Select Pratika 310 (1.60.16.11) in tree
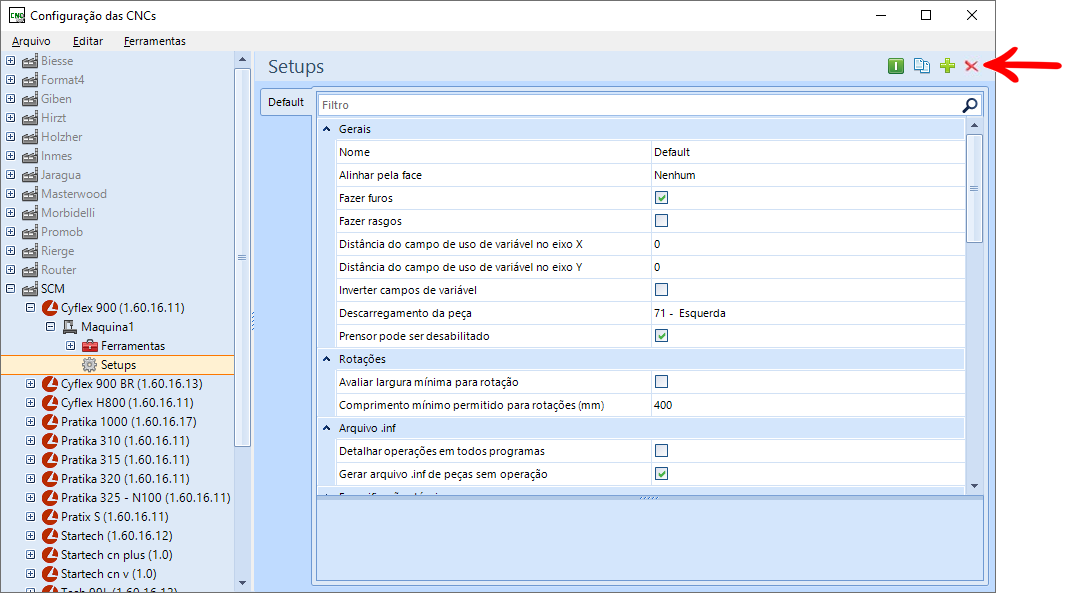 tap(125, 441)
